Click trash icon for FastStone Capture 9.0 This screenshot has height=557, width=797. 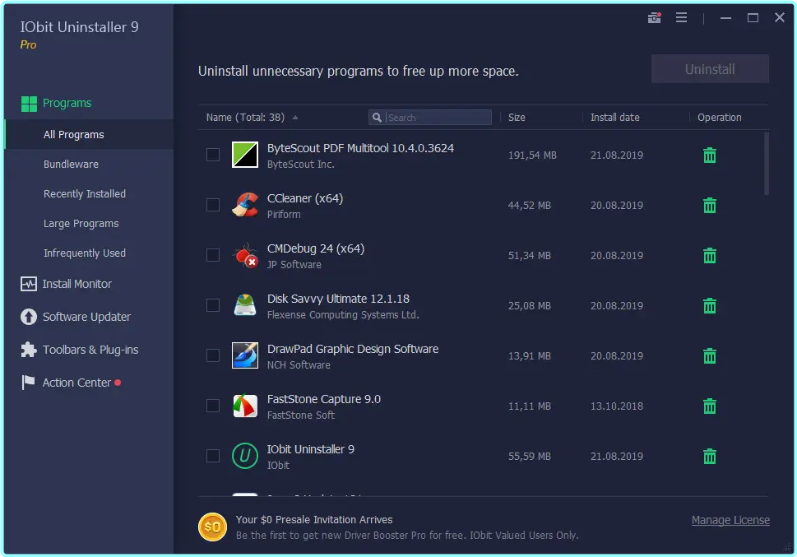[710, 406]
